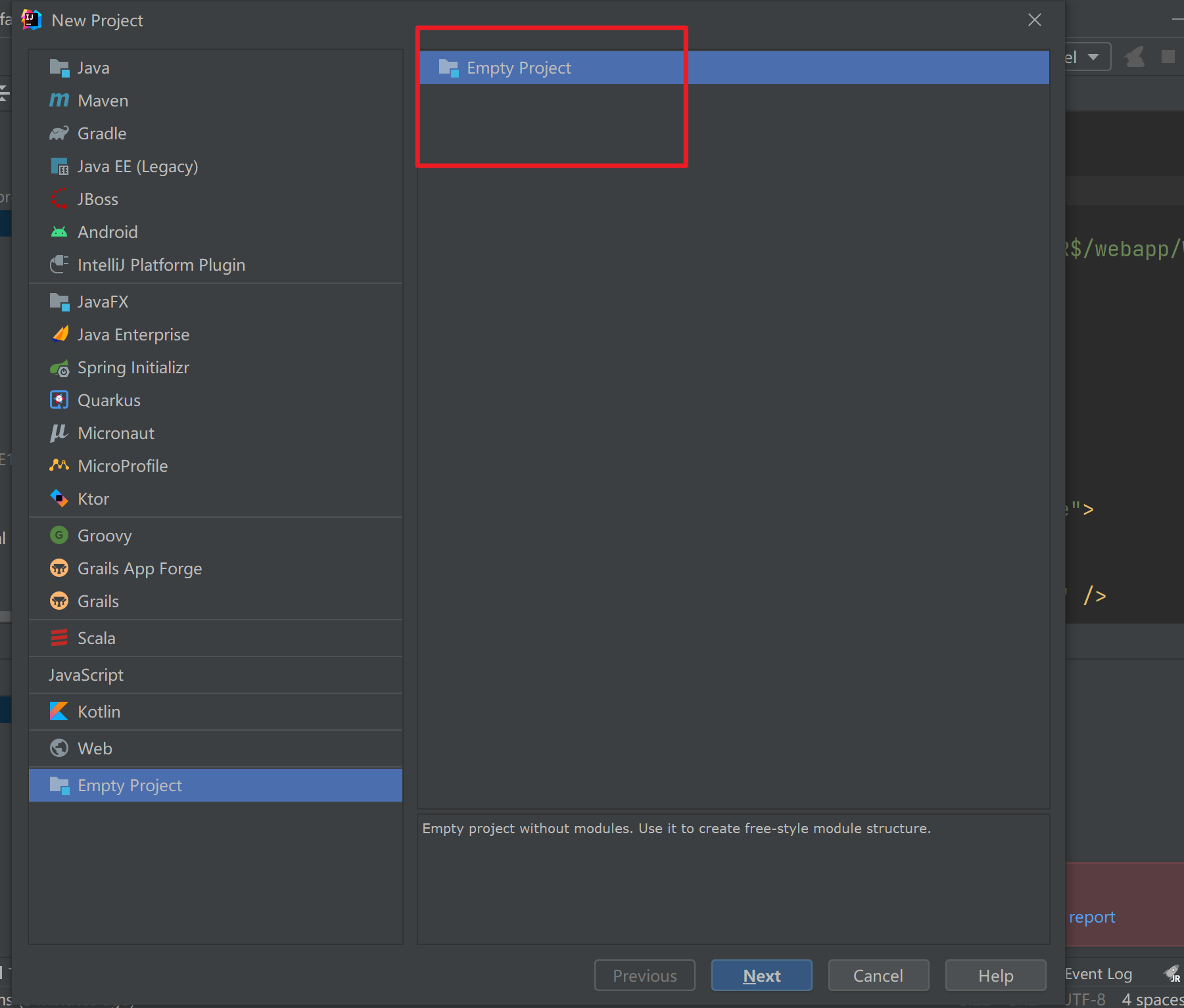Click Empty Project folder icon in left list

click(59, 785)
